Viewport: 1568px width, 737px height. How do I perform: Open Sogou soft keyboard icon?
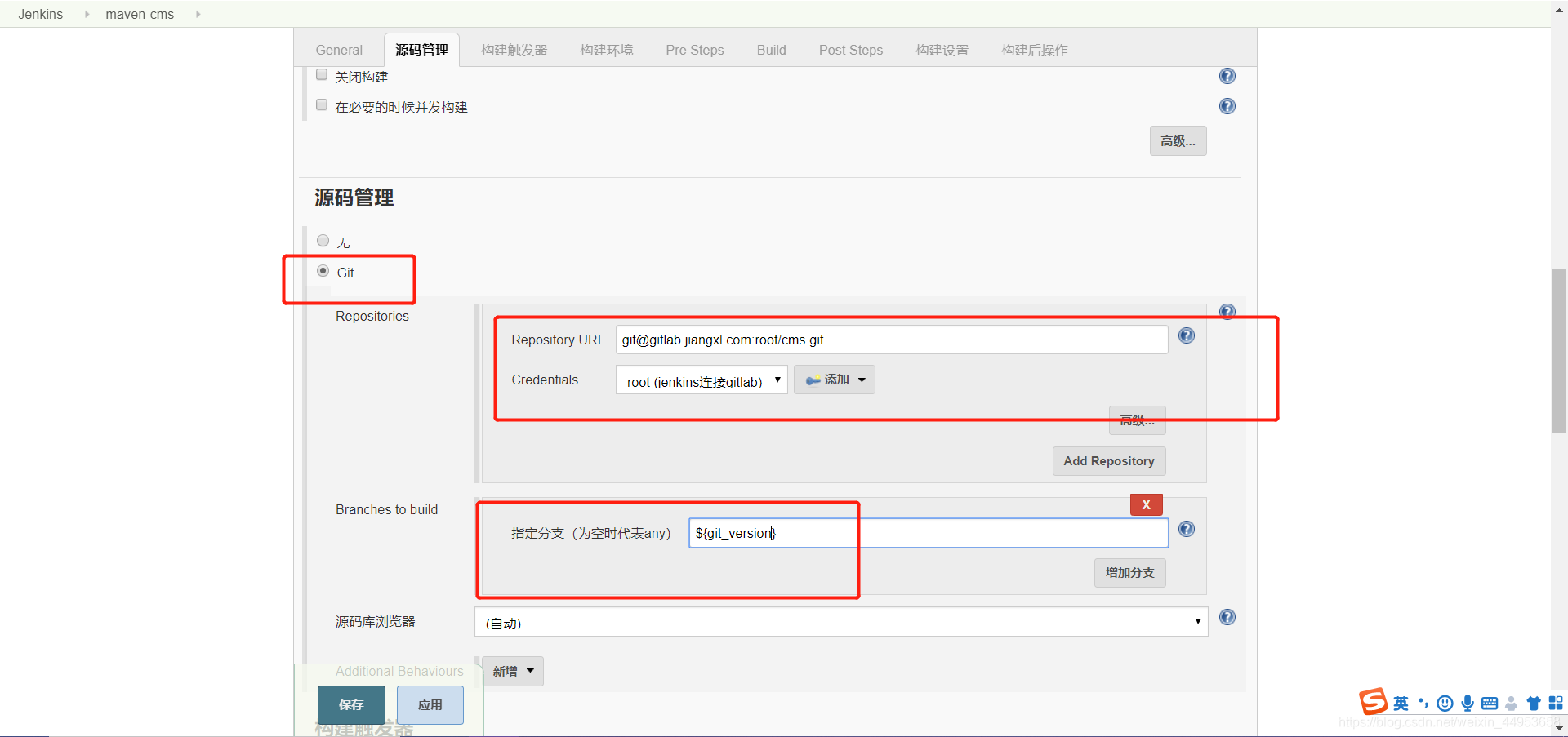[x=1490, y=704]
